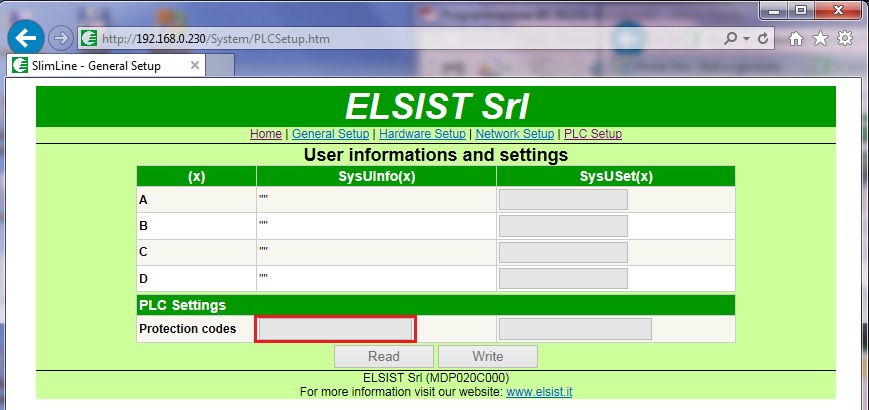Click the Read button
Image resolution: width=869 pixels, height=410 pixels.
click(x=384, y=356)
